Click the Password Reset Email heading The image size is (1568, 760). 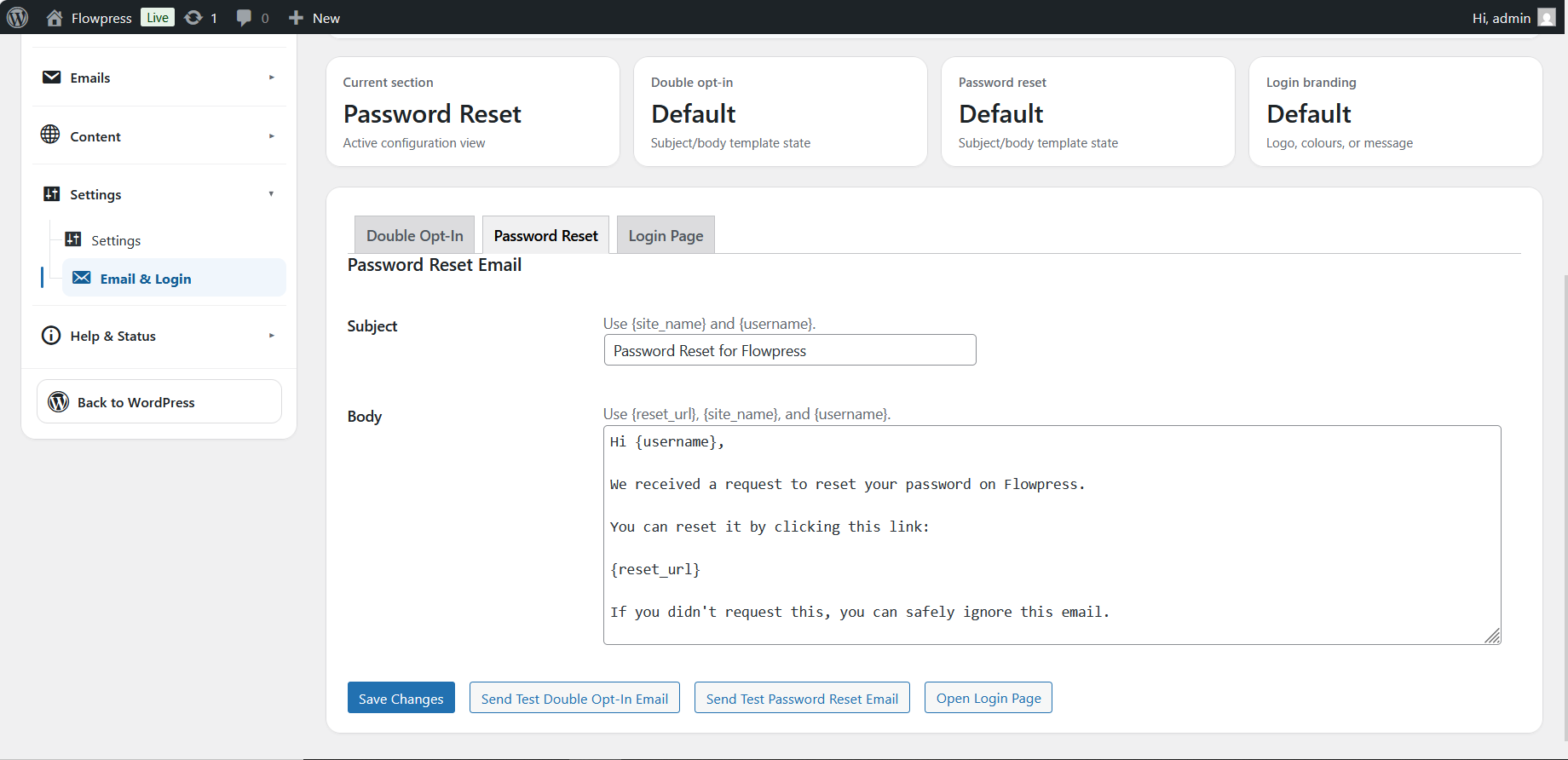(435, 265)
